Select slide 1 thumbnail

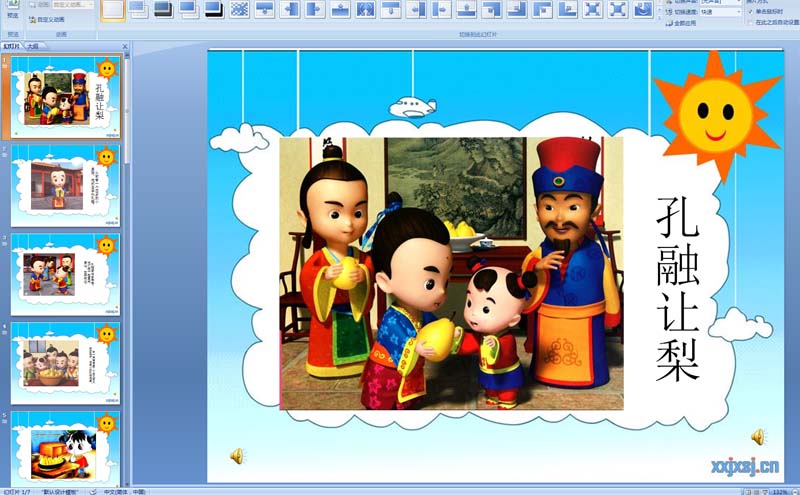pyautogui.click(x=65, y=97)
